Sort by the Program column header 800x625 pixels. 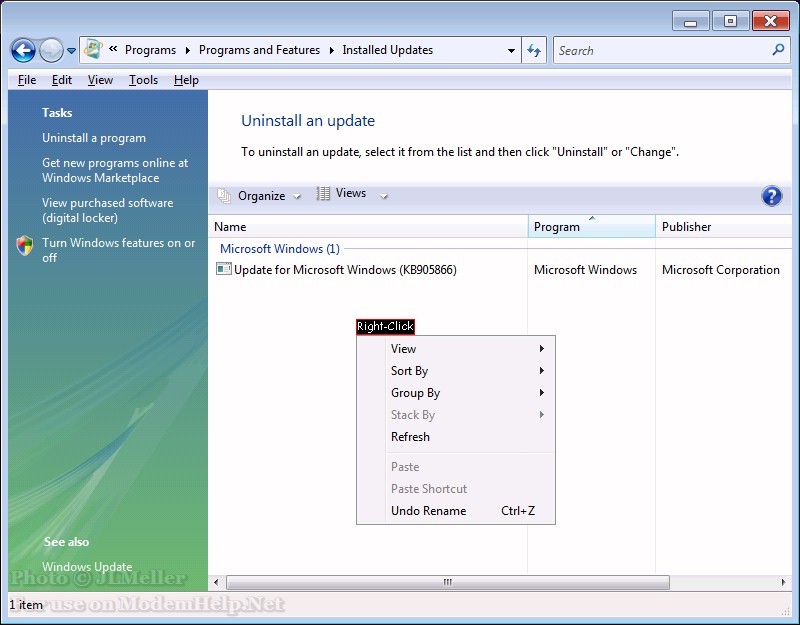coord(592,227)
